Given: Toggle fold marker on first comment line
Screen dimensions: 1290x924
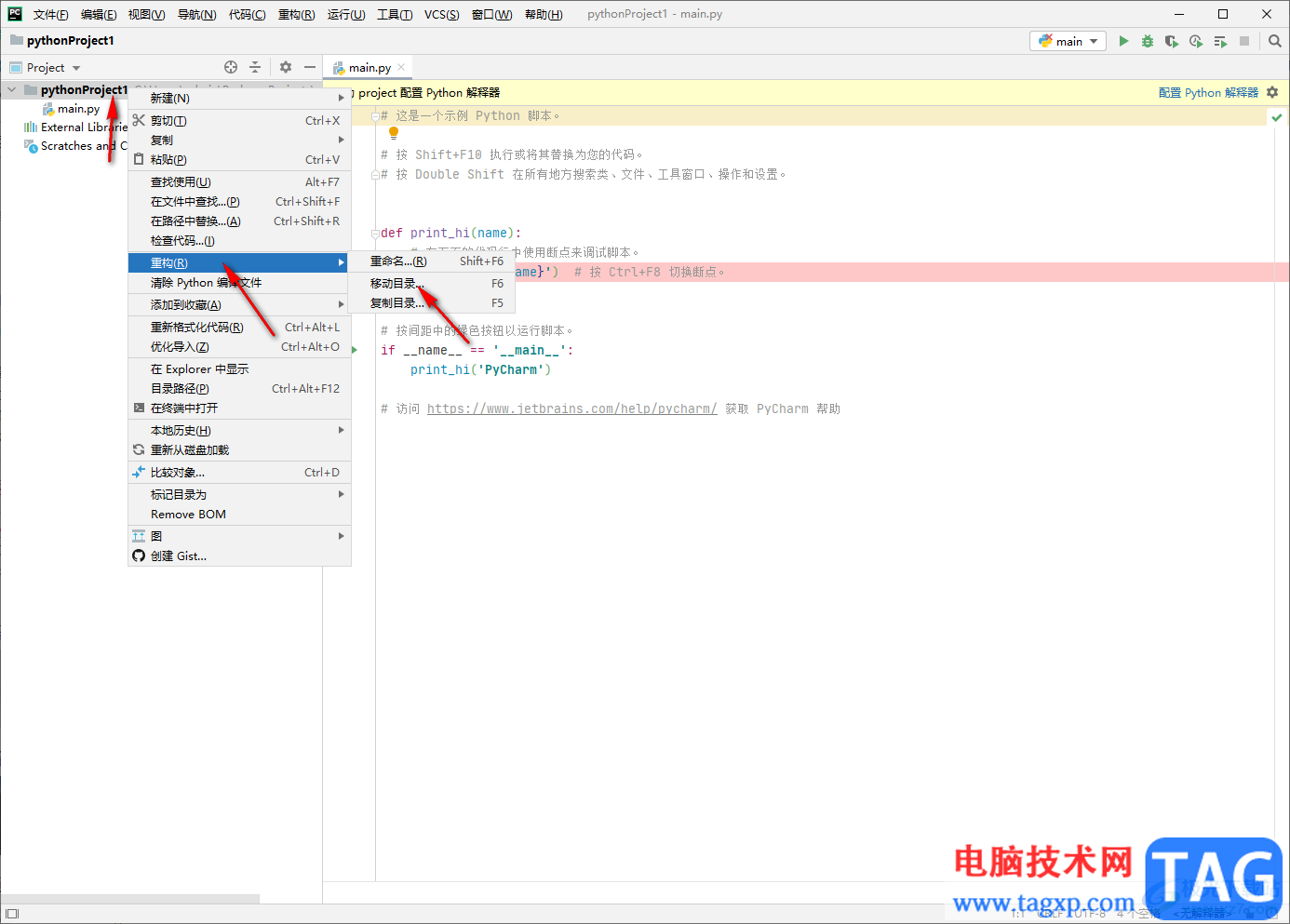Looking at the screenshot, I should (374, 116).
